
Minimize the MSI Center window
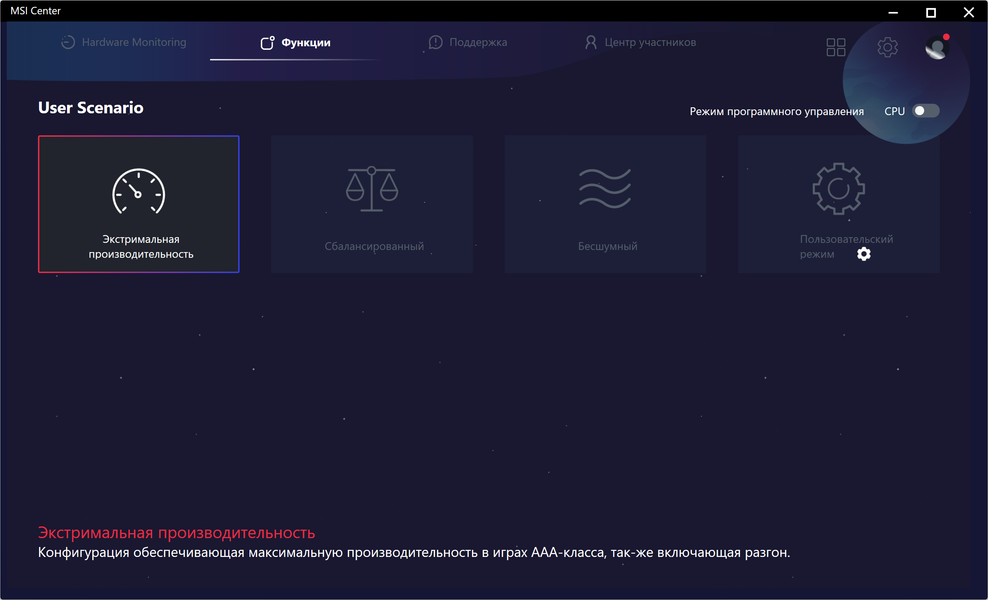click(x=893, y=12)
